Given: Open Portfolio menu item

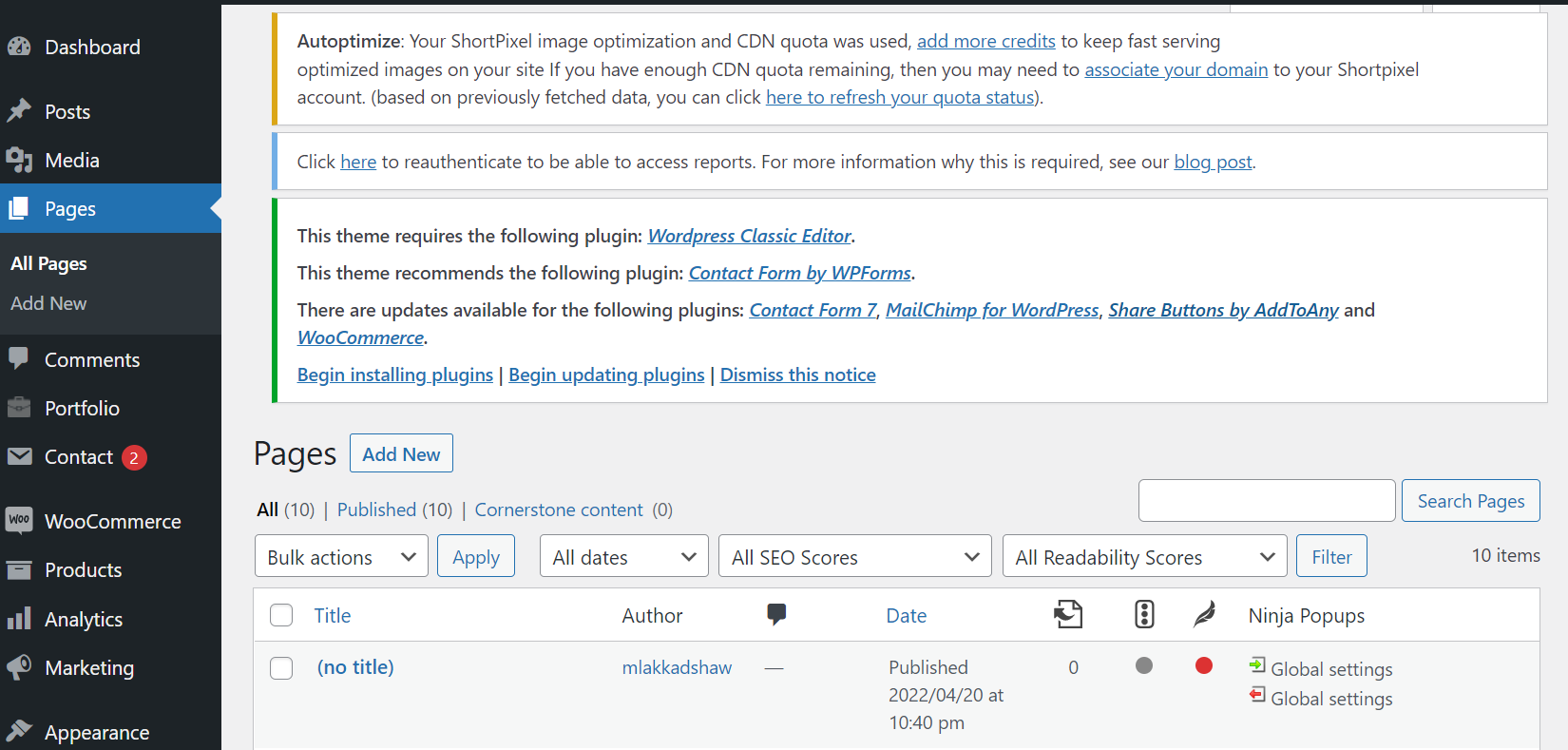Looking at the screenshot, I should [x=82, y=408].
